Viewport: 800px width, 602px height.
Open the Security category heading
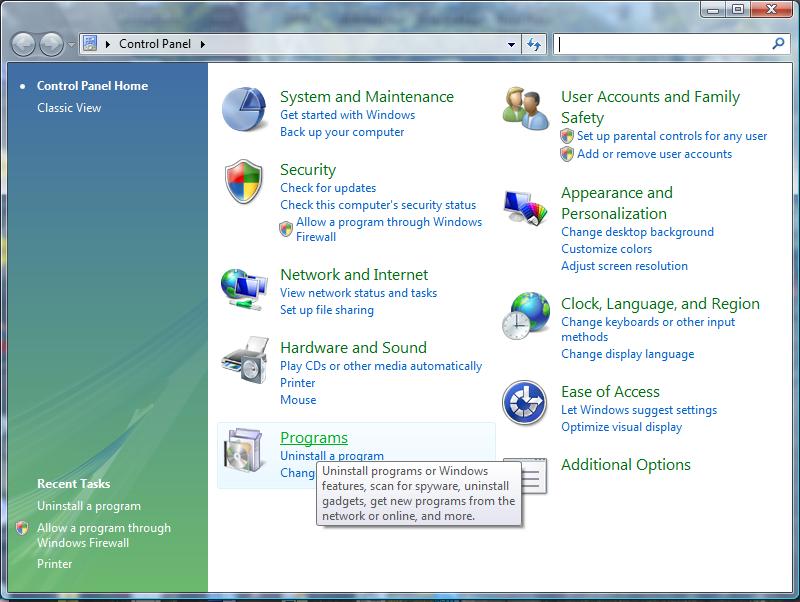click(308, 169)
